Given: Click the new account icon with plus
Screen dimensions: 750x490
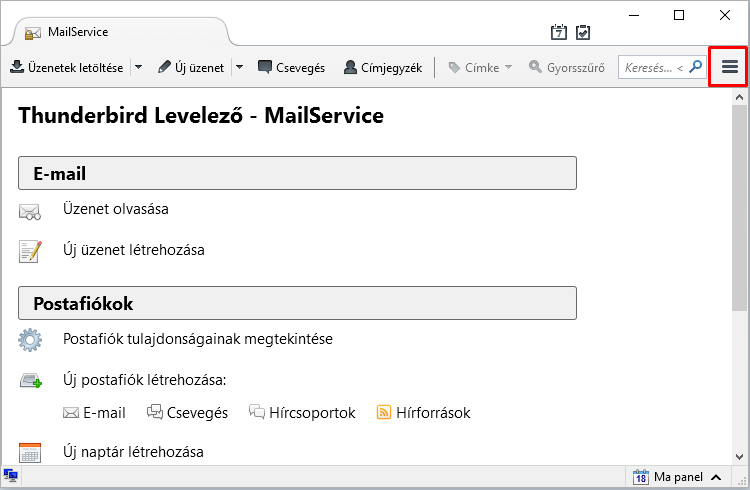Looking at the screenshot, I should pyautogui.click(x=31, y=381).
